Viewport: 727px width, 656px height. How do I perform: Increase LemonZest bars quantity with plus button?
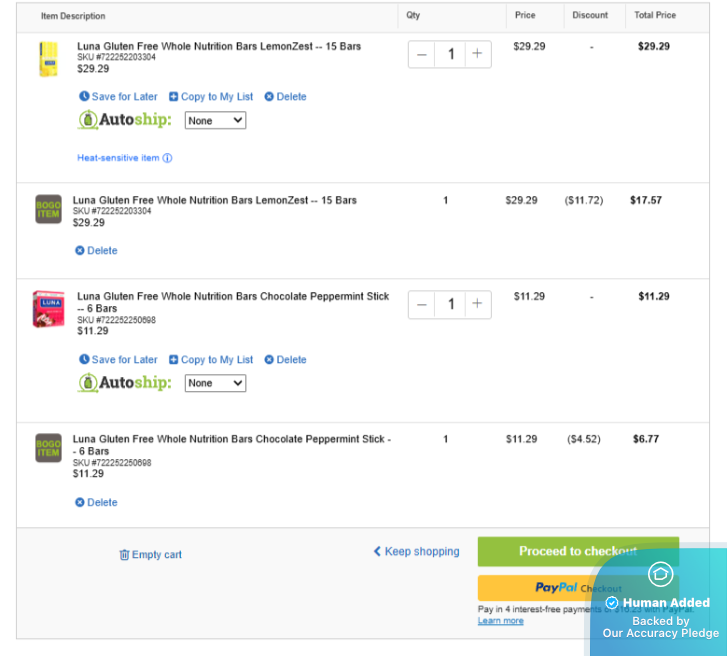pos(477,54)
